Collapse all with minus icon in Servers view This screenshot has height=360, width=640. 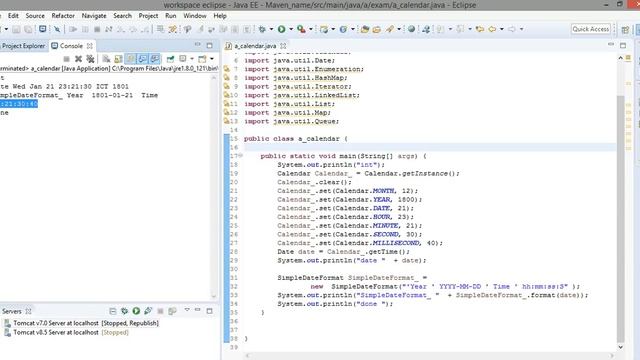coord(113,311)
